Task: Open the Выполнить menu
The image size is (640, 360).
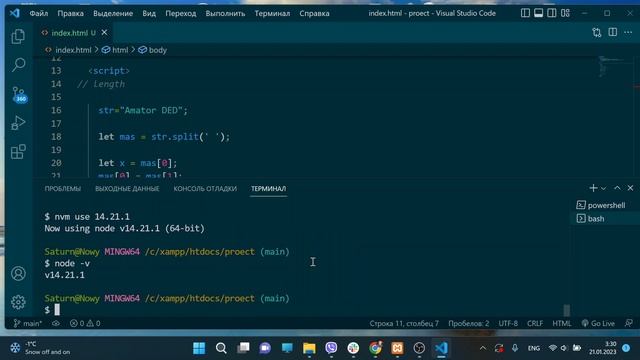Action: click(225, 13)
